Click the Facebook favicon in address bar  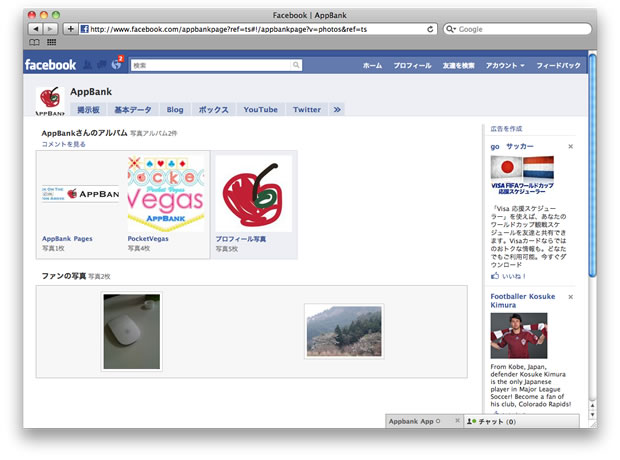(84, 29)
